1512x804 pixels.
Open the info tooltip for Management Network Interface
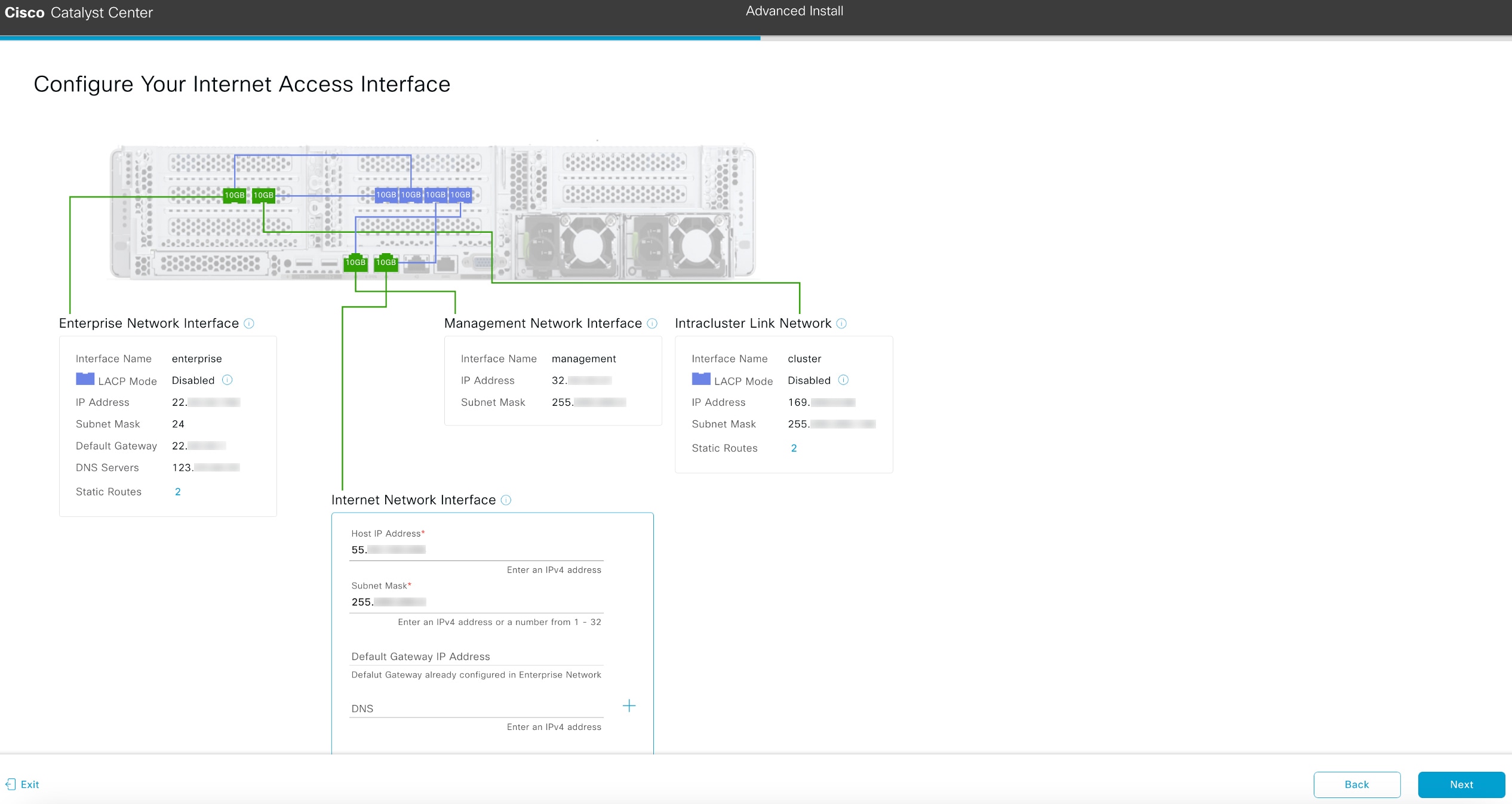[651, 324]
